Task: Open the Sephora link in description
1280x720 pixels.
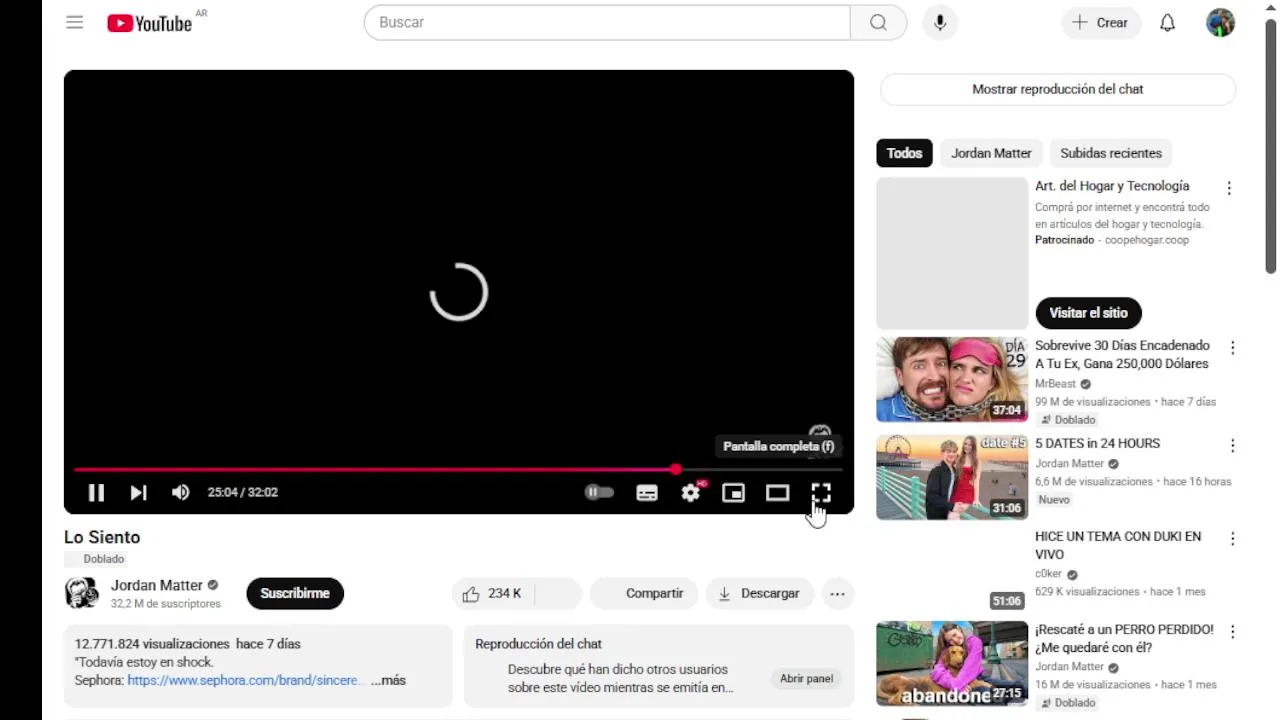Action: click(245, 680)
